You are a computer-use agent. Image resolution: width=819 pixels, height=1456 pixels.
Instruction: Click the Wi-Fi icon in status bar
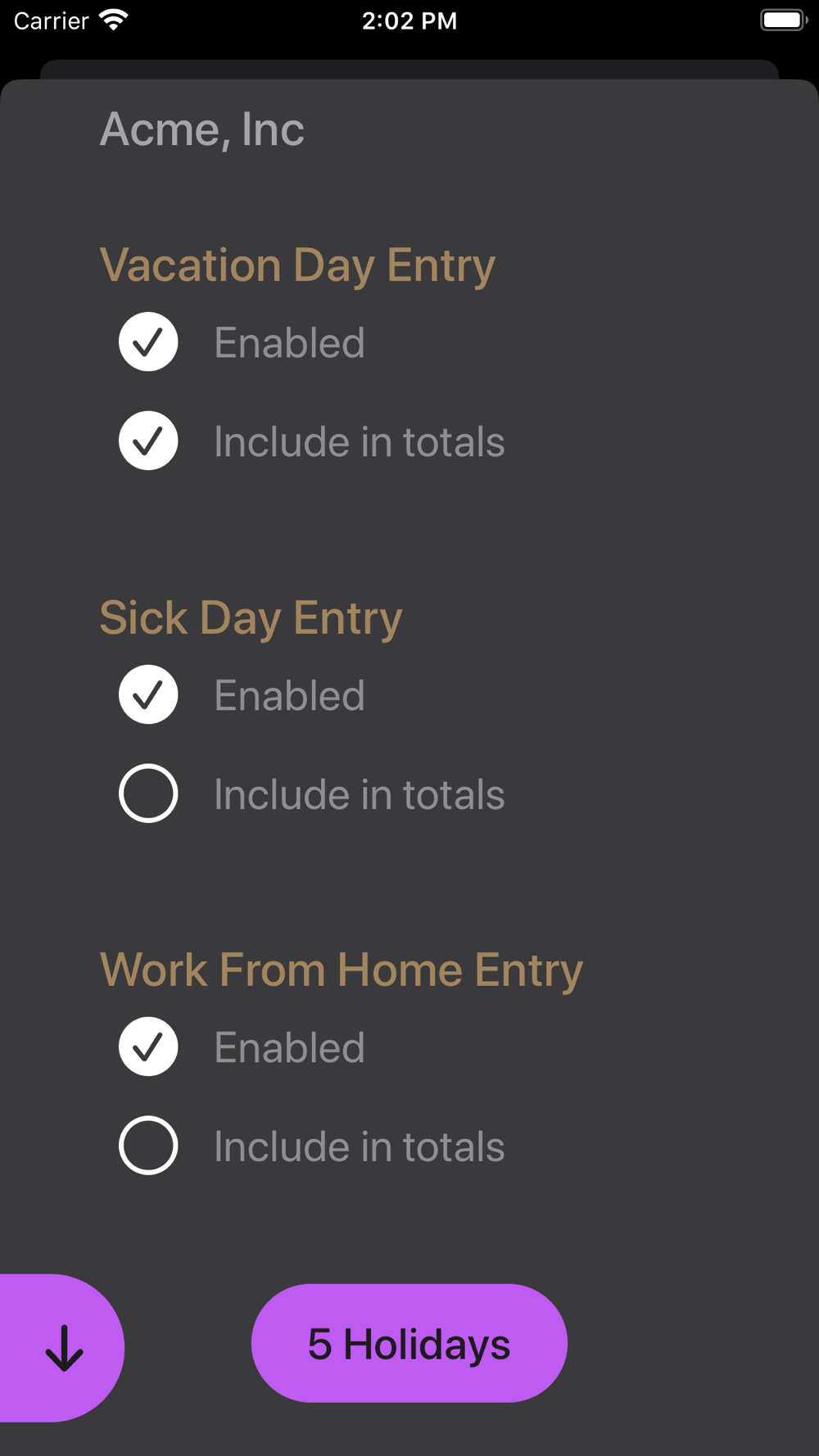[114, 20]
